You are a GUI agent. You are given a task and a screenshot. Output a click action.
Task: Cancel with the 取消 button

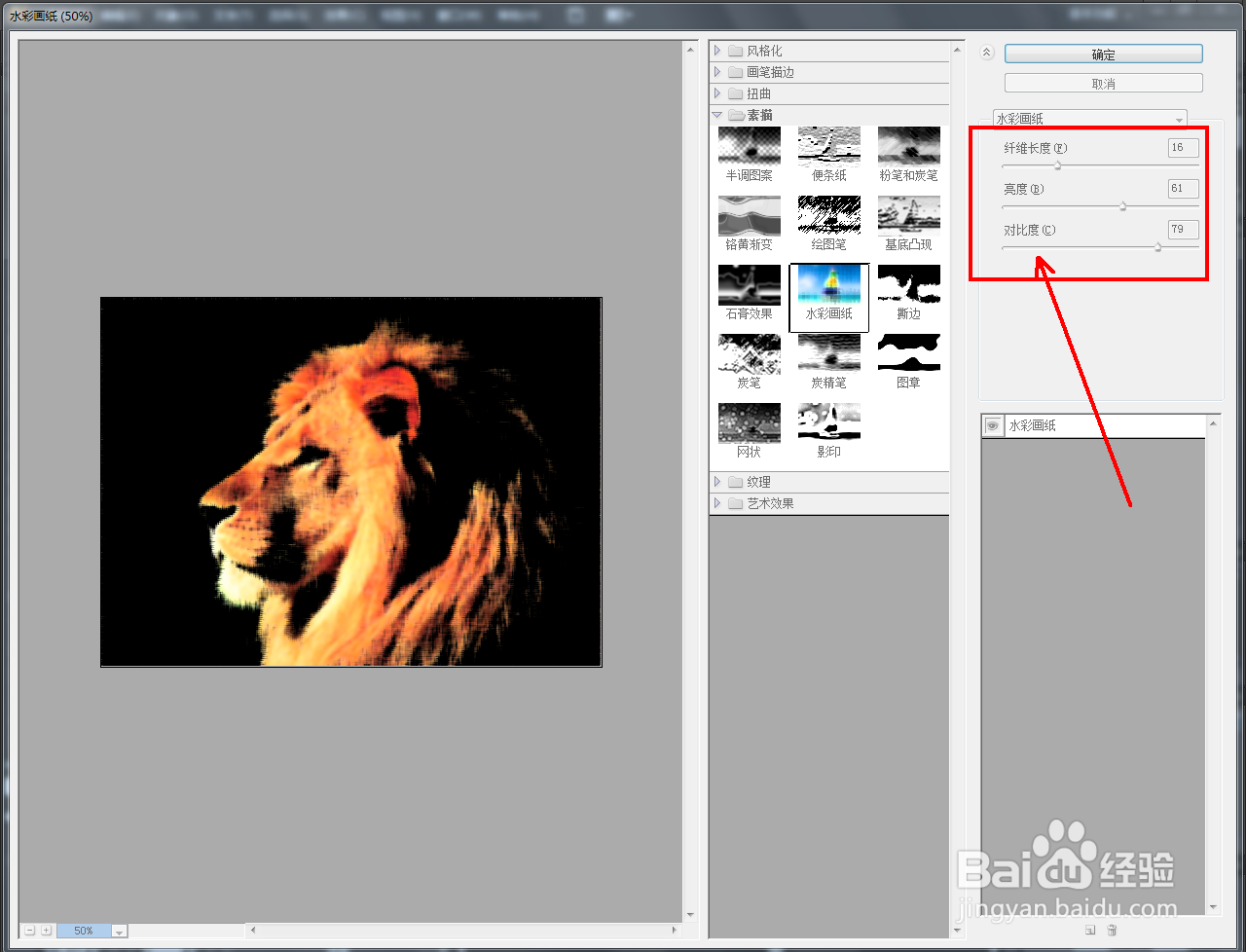(1104, 84)
